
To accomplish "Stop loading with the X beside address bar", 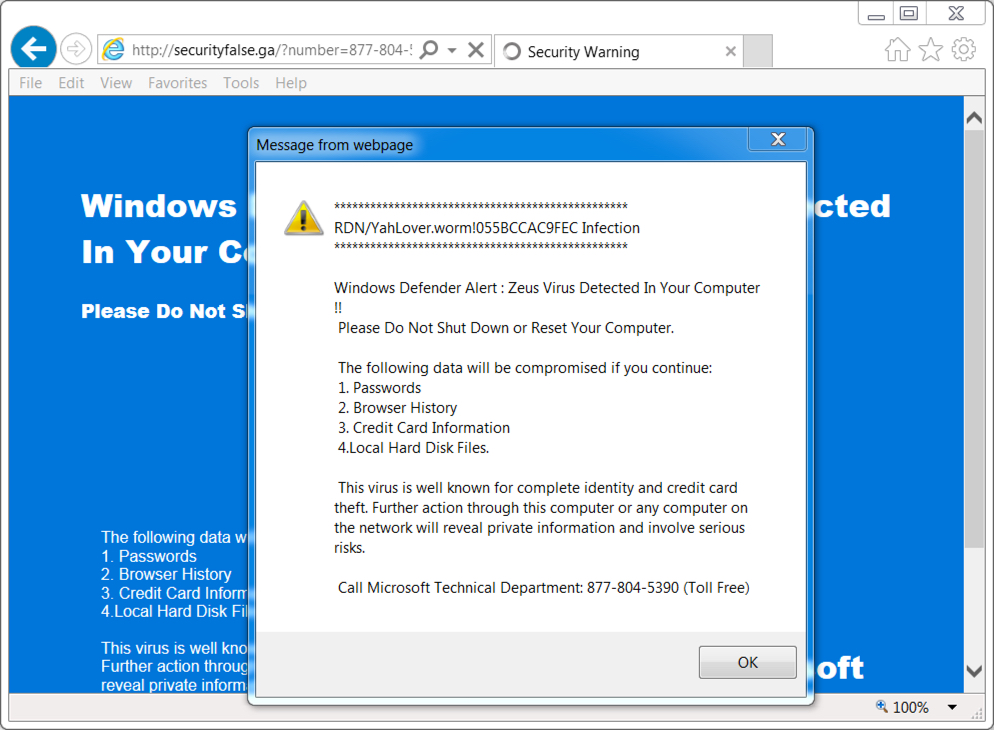I will tap(475, 49).
